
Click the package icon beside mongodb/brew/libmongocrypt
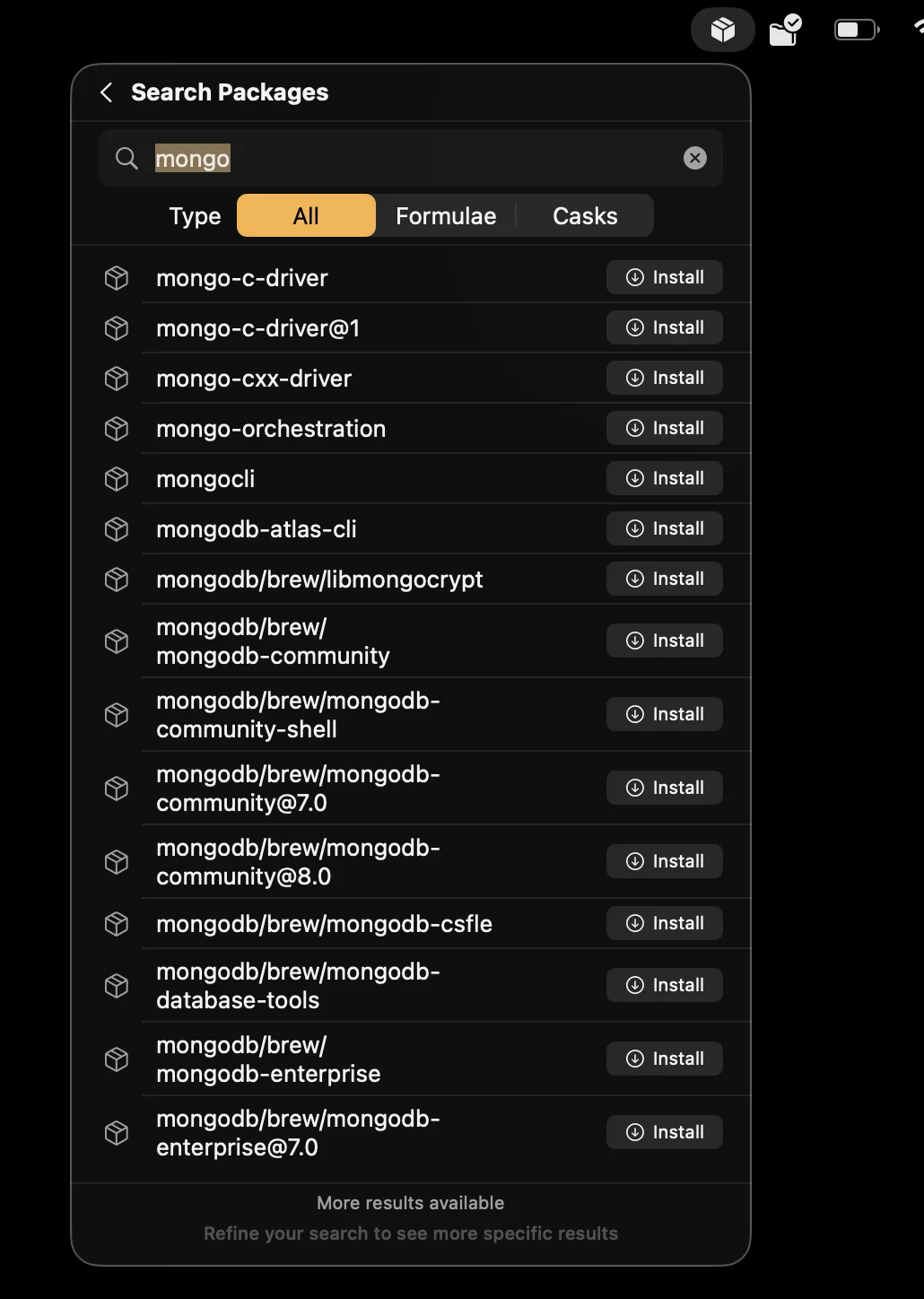point(117,579)
